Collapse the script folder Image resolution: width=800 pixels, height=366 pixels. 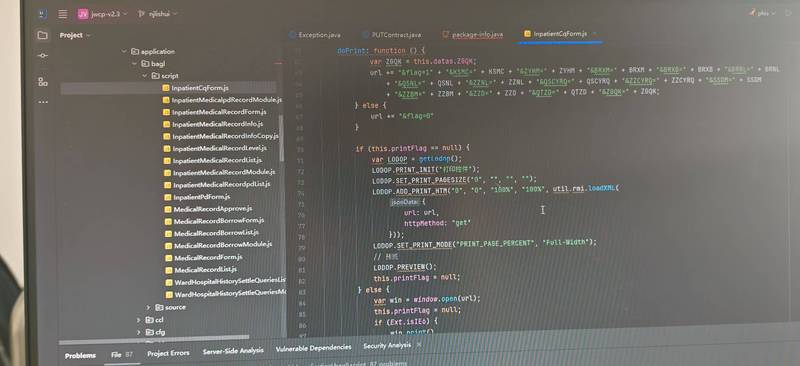(145, 76)
